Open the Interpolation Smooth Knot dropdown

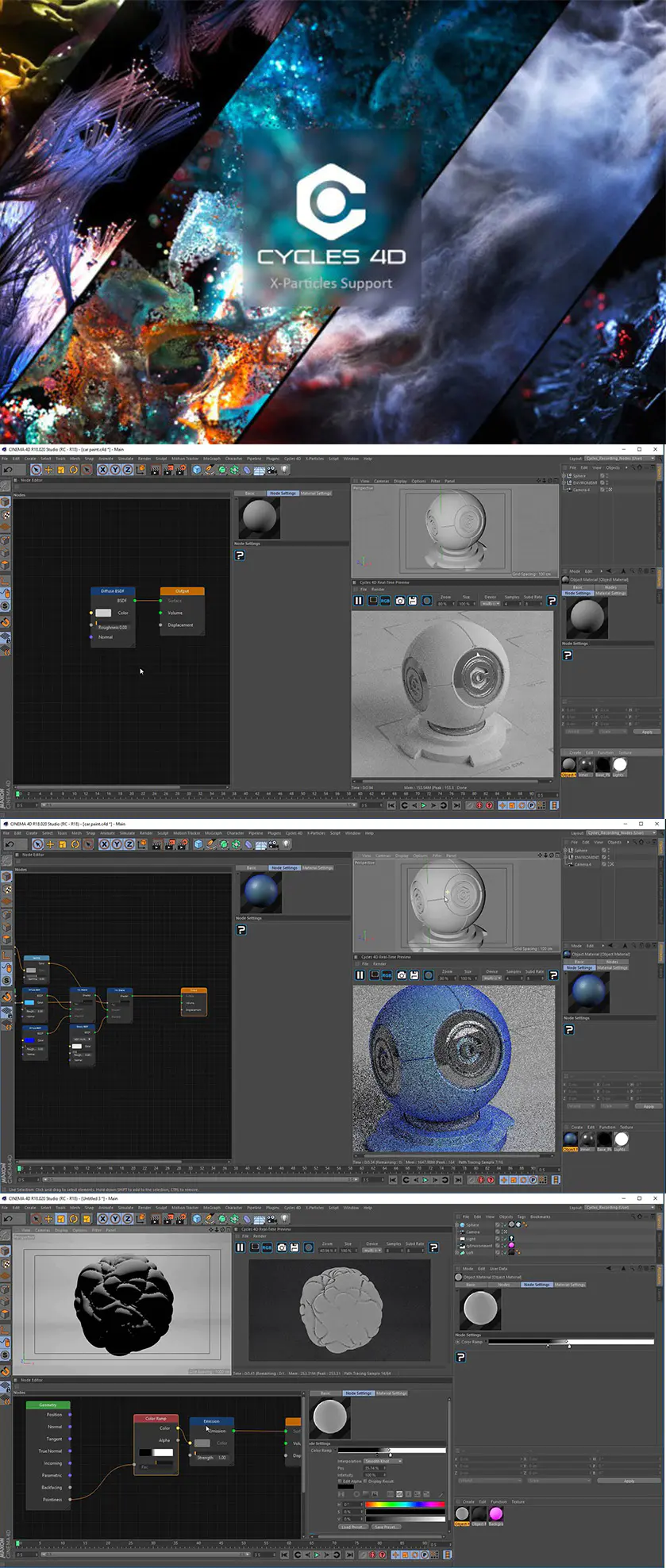(383, 1461)
